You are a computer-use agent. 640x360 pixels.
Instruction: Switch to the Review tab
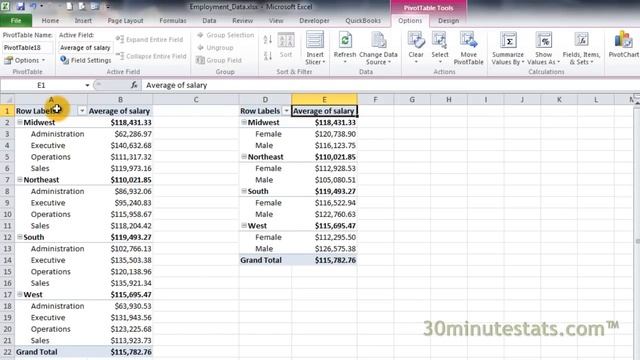(x=242, y=20)
